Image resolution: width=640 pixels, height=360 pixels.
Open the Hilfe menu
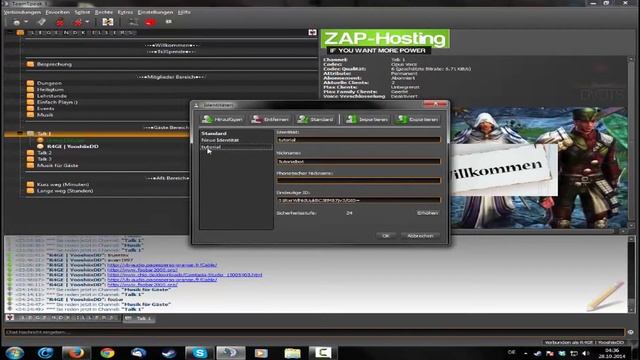(184, 12)
